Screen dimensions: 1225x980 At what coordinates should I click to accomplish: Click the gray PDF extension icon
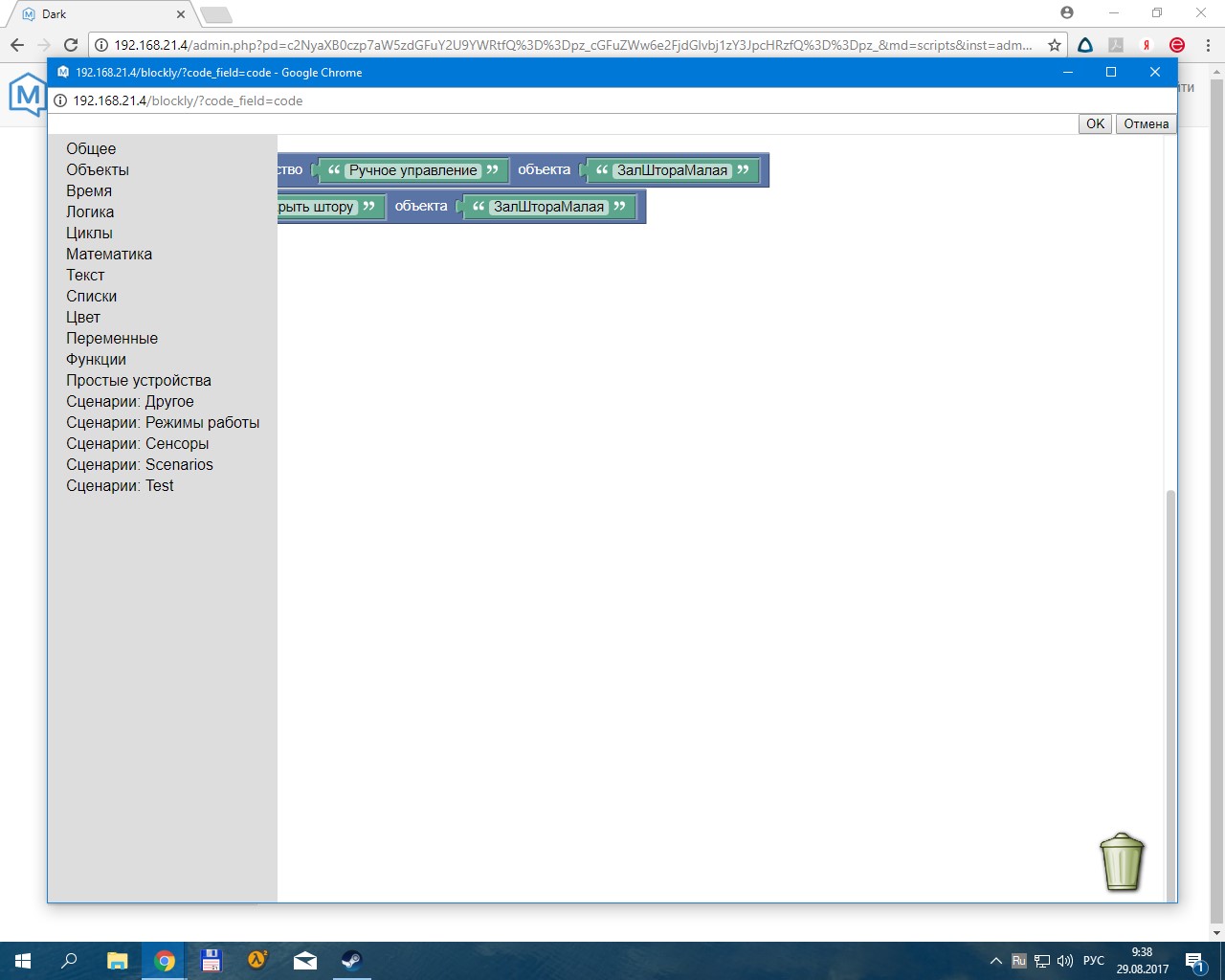click(x=1116, y=45)
